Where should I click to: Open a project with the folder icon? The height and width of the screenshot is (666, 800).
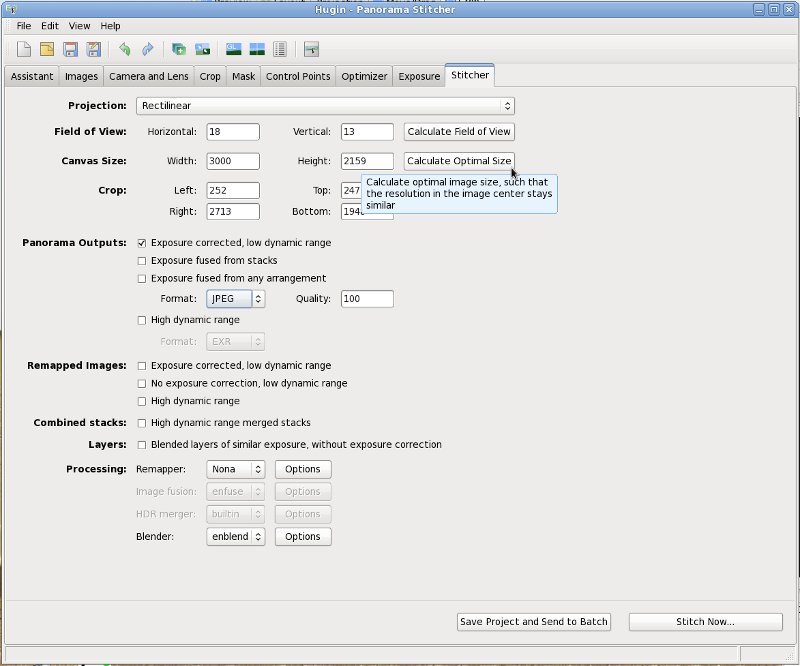click(x=47, y=49)
